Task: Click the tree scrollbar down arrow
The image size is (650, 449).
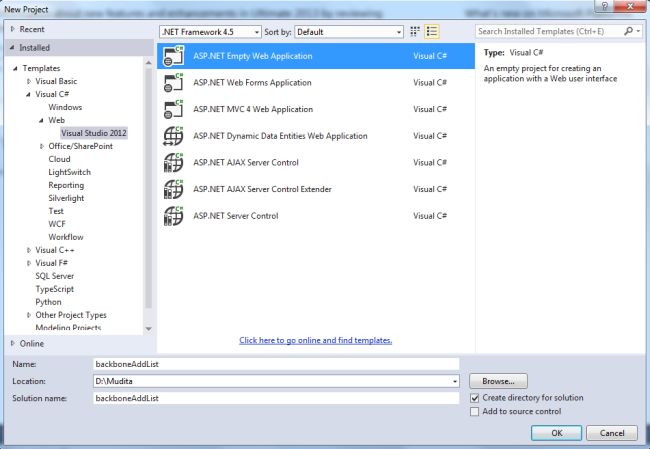Action: coord(148,329)
